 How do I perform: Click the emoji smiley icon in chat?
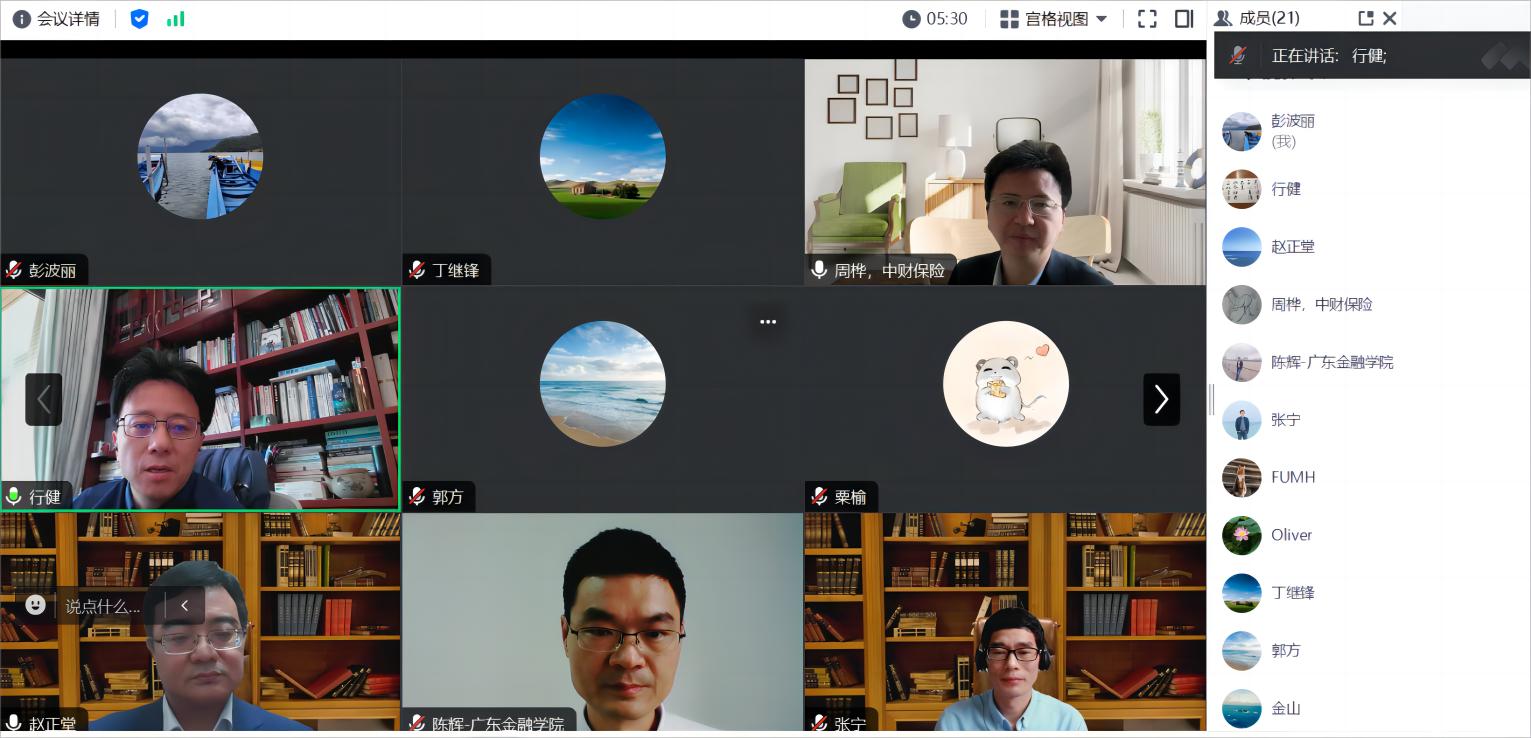point(36,605)
